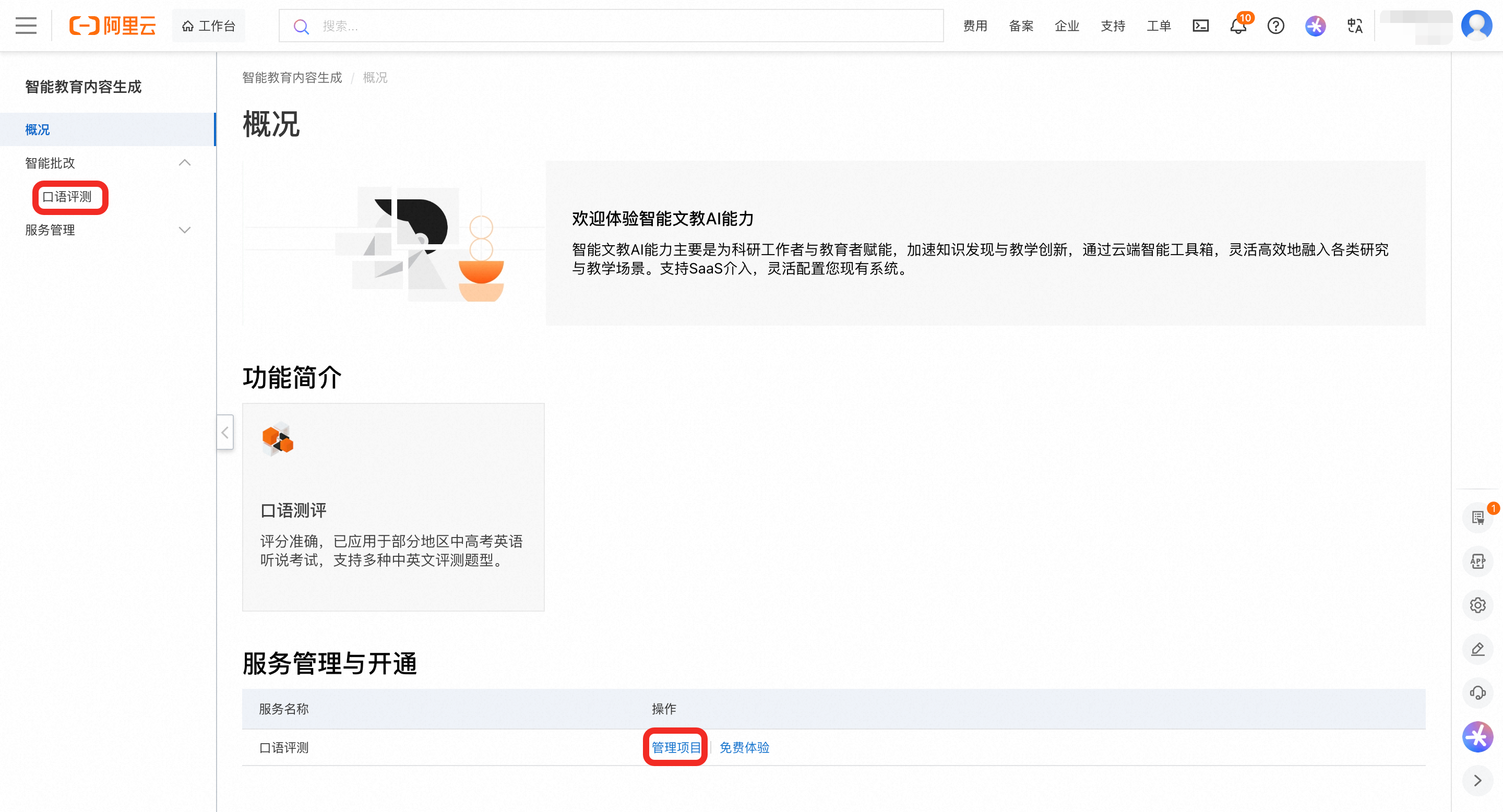The width and height of the screenshot is (1503, 812).
Task: Expand the 服务管理 menu section
Action: click(184, 230)
